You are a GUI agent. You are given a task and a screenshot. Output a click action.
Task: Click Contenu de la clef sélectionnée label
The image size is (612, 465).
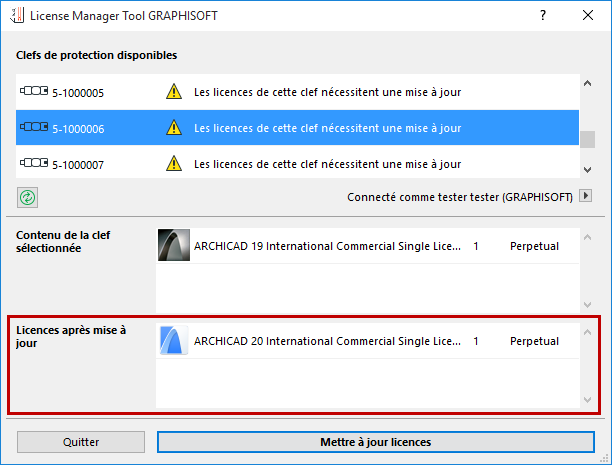63,241
